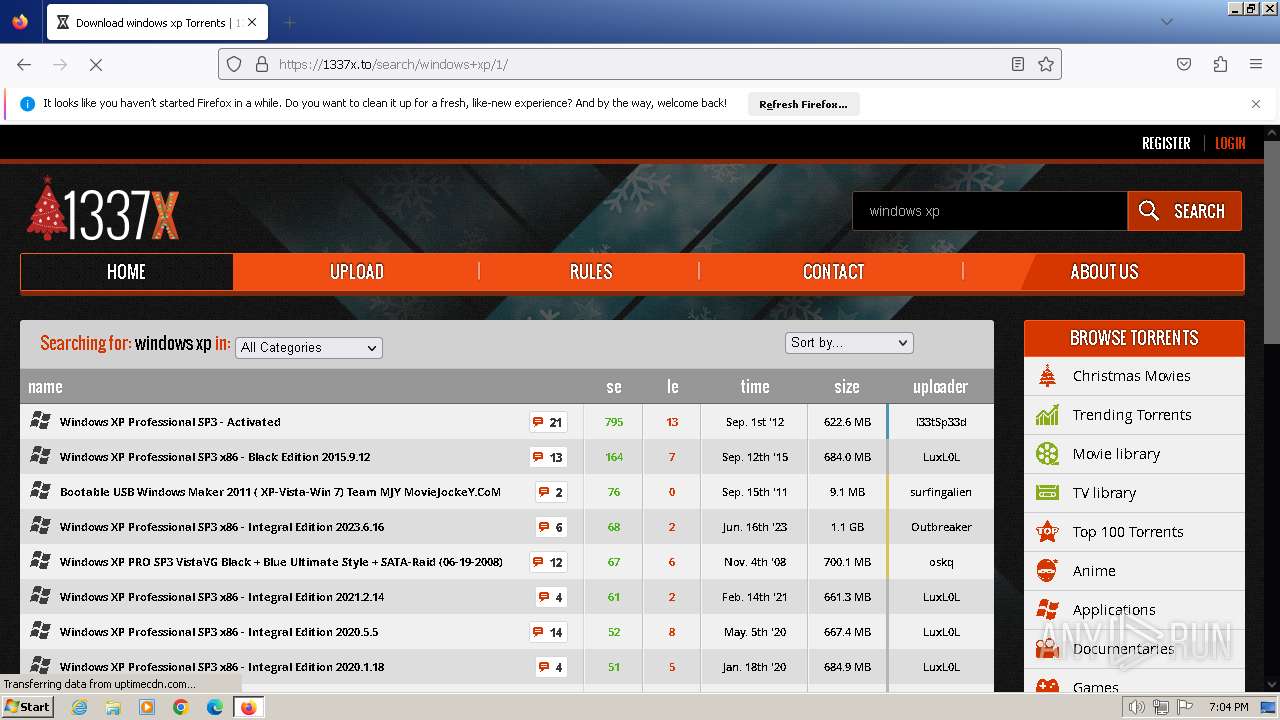This screenshot has height=720, width=1280.
Task: Click the Search button
Action: [x=1185, y=211]
